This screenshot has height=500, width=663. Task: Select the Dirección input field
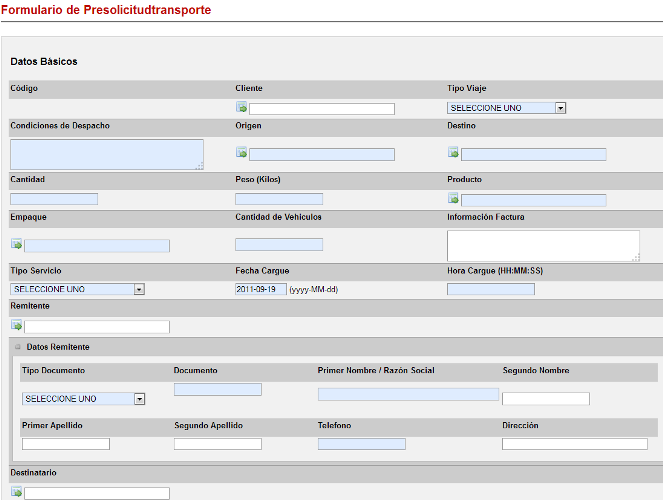pos(574,444)
